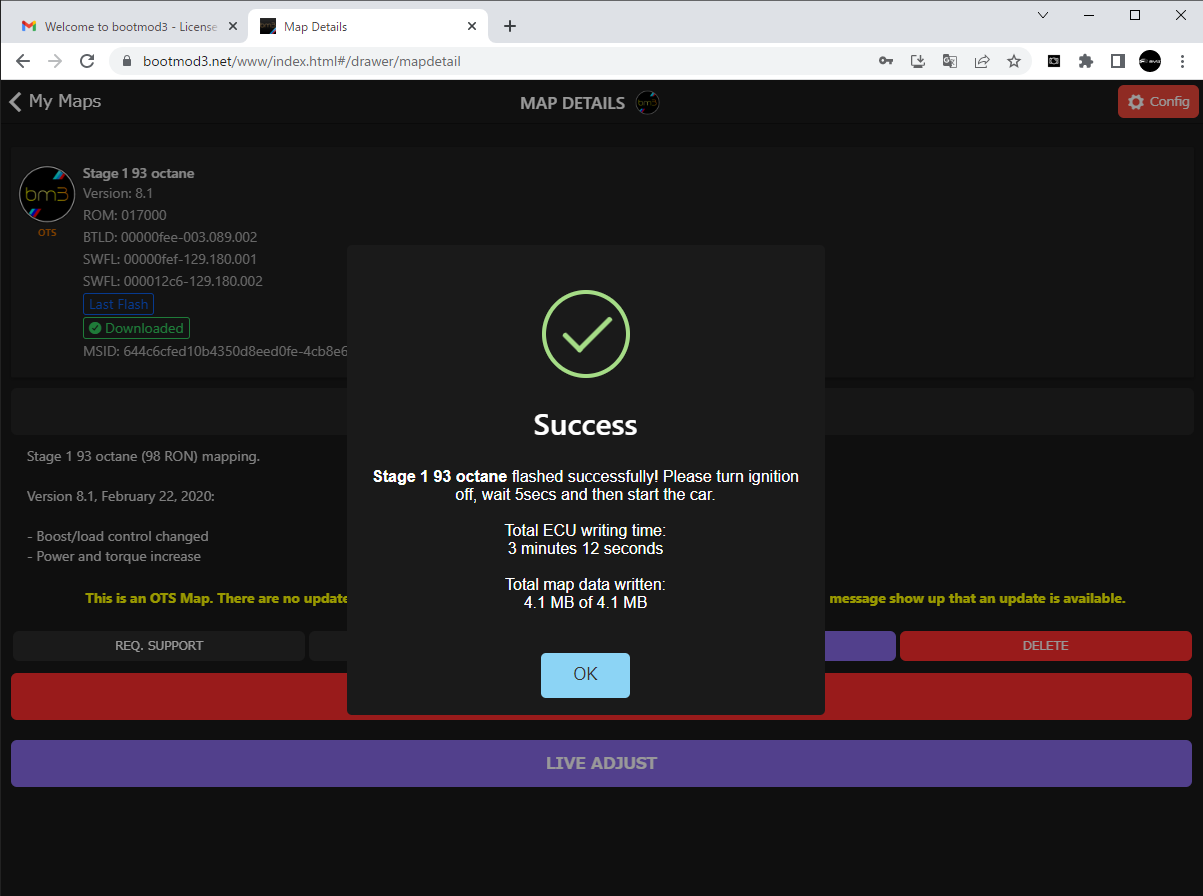Click the '4.1 MB of 4.1 MB' text

click(586, 602)
